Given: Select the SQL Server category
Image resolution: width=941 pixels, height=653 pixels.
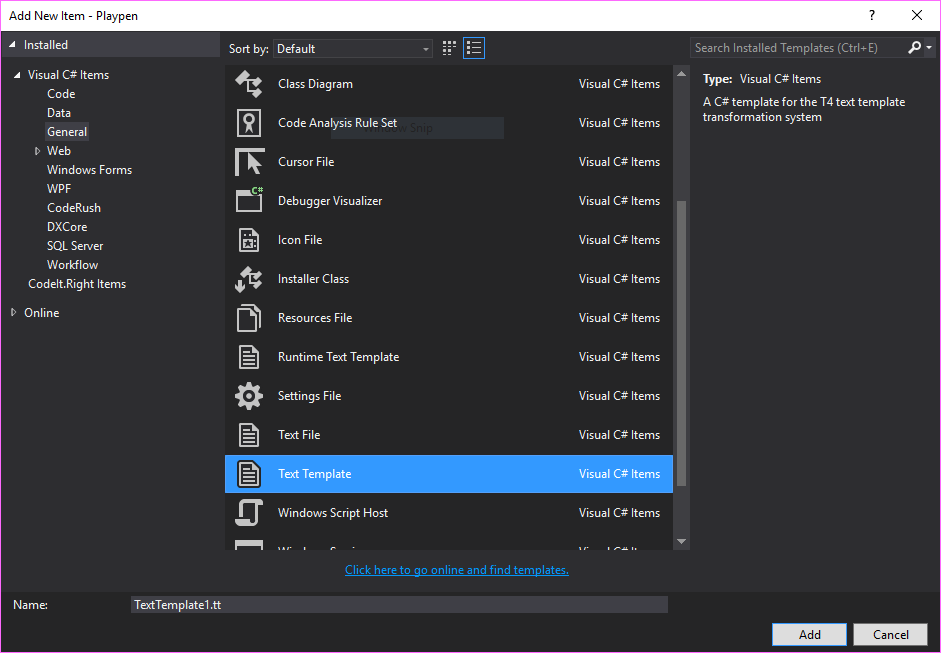Looking at the screenshot, I should [75, 246].
